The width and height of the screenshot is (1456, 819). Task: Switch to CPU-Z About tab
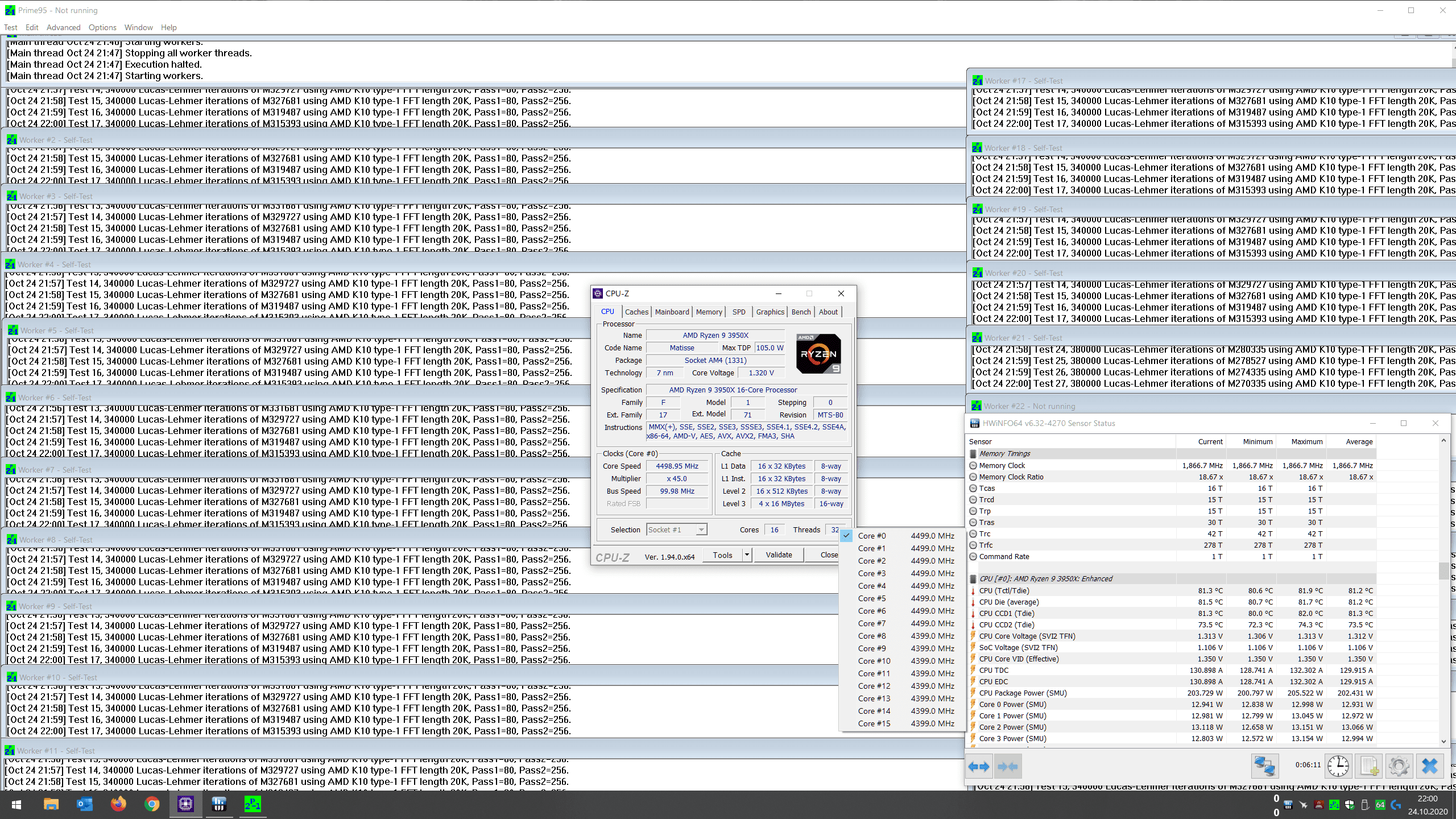pyautogui.click(x=828, y=312)
